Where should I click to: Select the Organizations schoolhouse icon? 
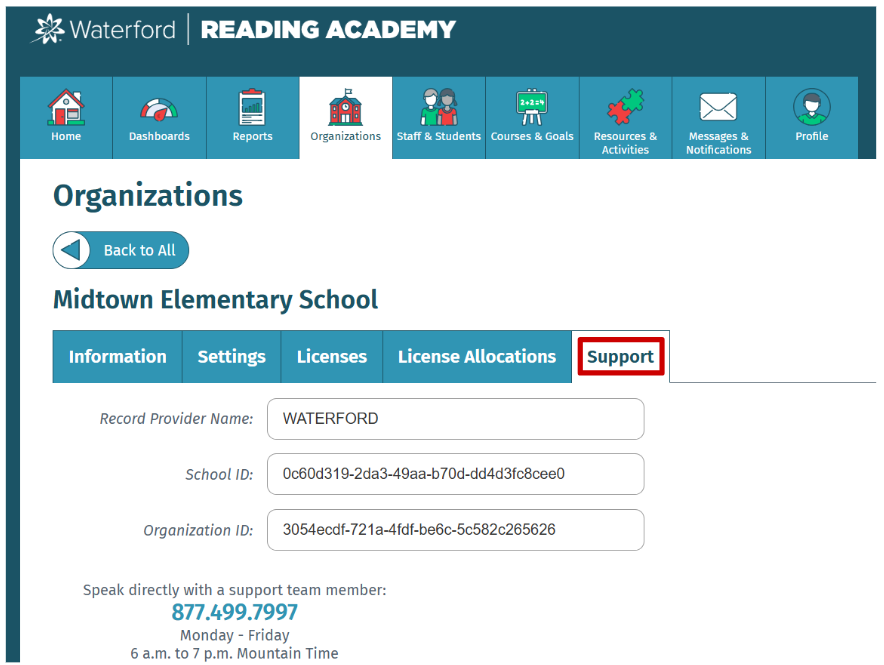tap(346, 107)
